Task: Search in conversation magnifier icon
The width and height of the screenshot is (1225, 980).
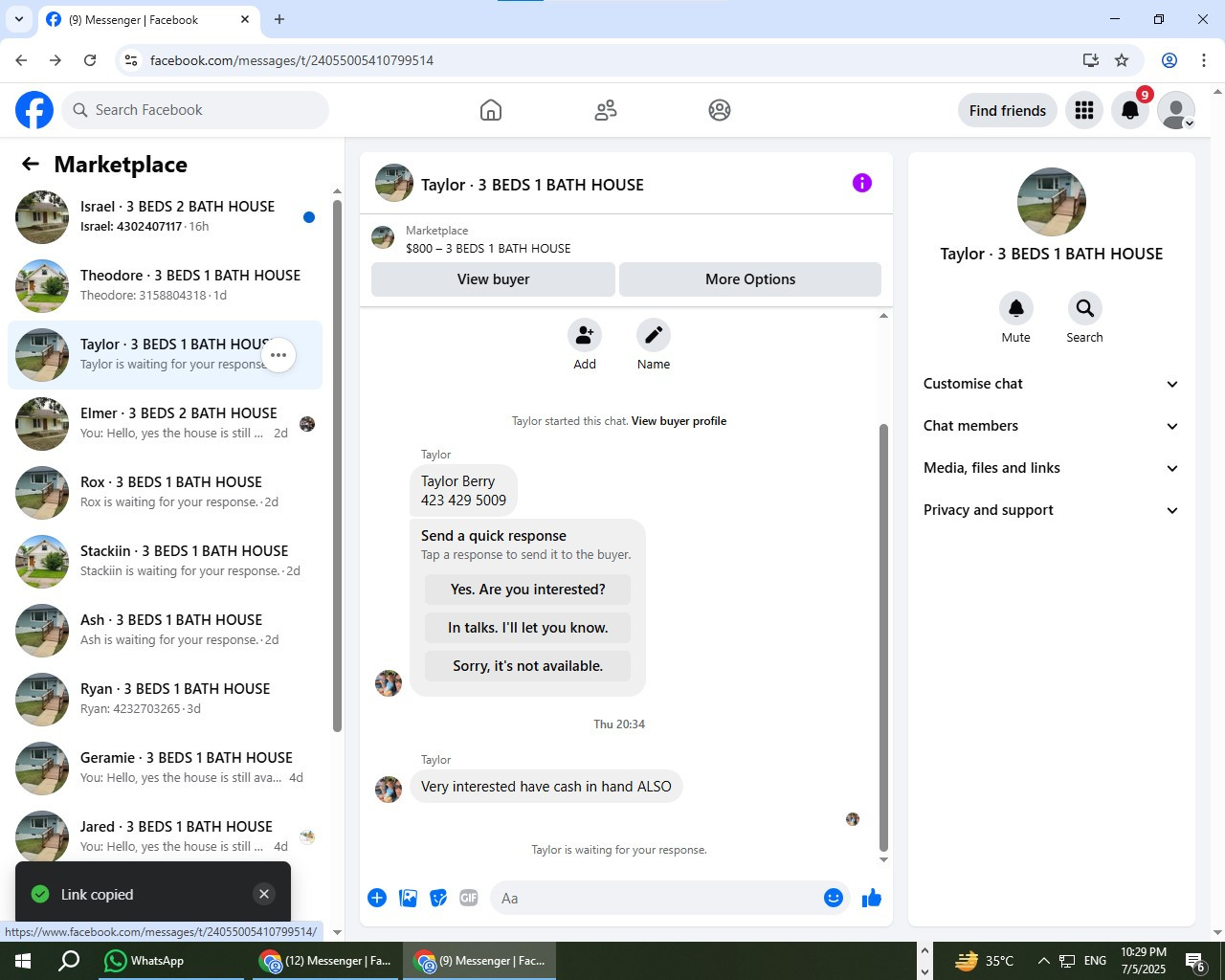Action: [1084, 308]
